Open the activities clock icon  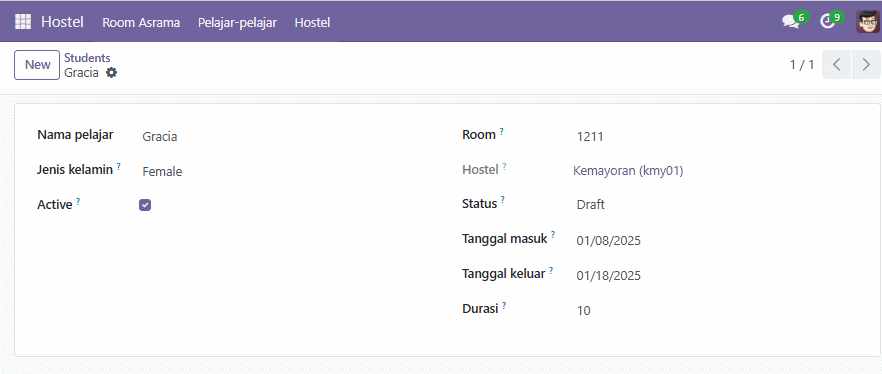(x=826, y=22)
